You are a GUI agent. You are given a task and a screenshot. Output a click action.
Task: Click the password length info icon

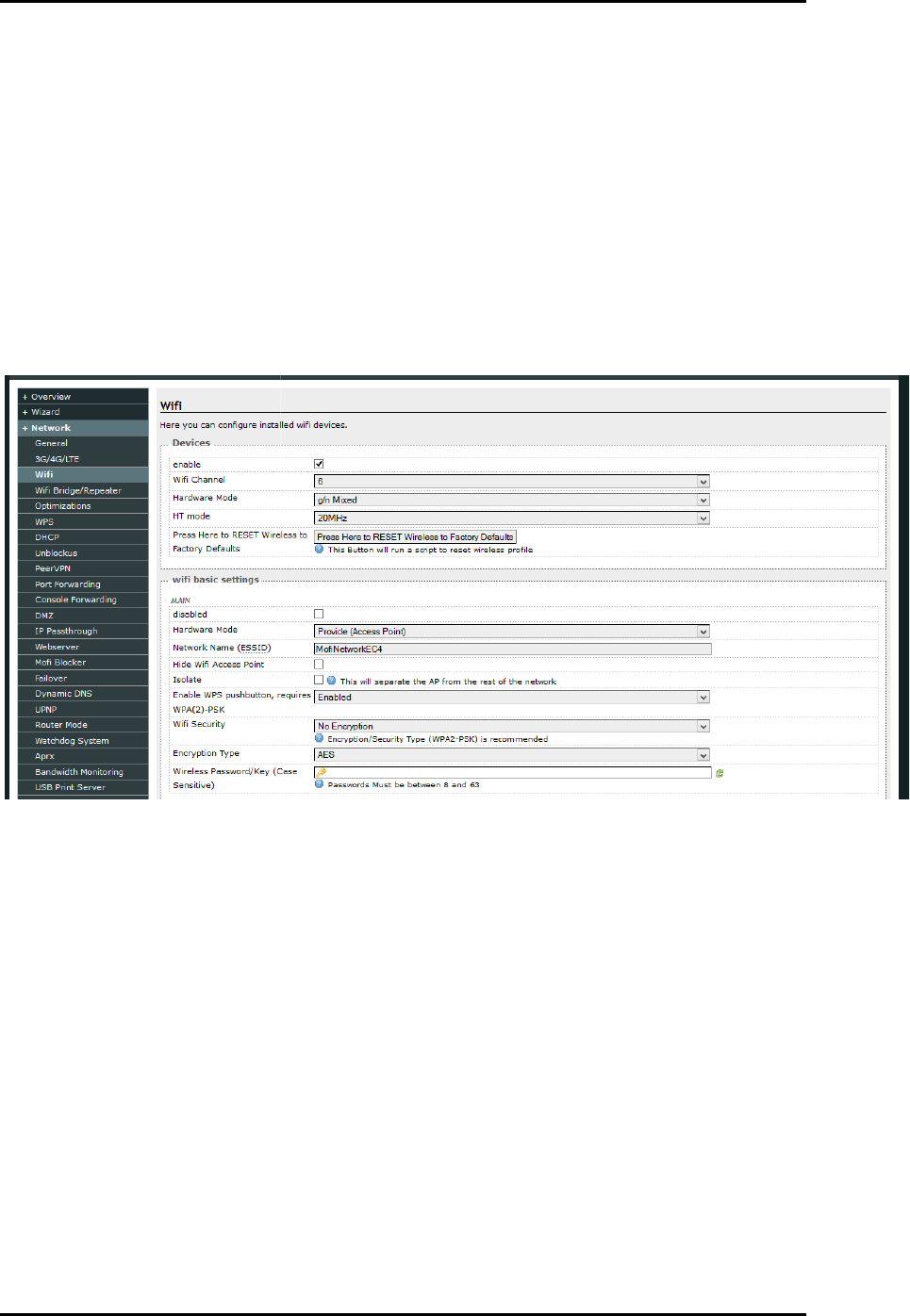click(x=319, y=783)
